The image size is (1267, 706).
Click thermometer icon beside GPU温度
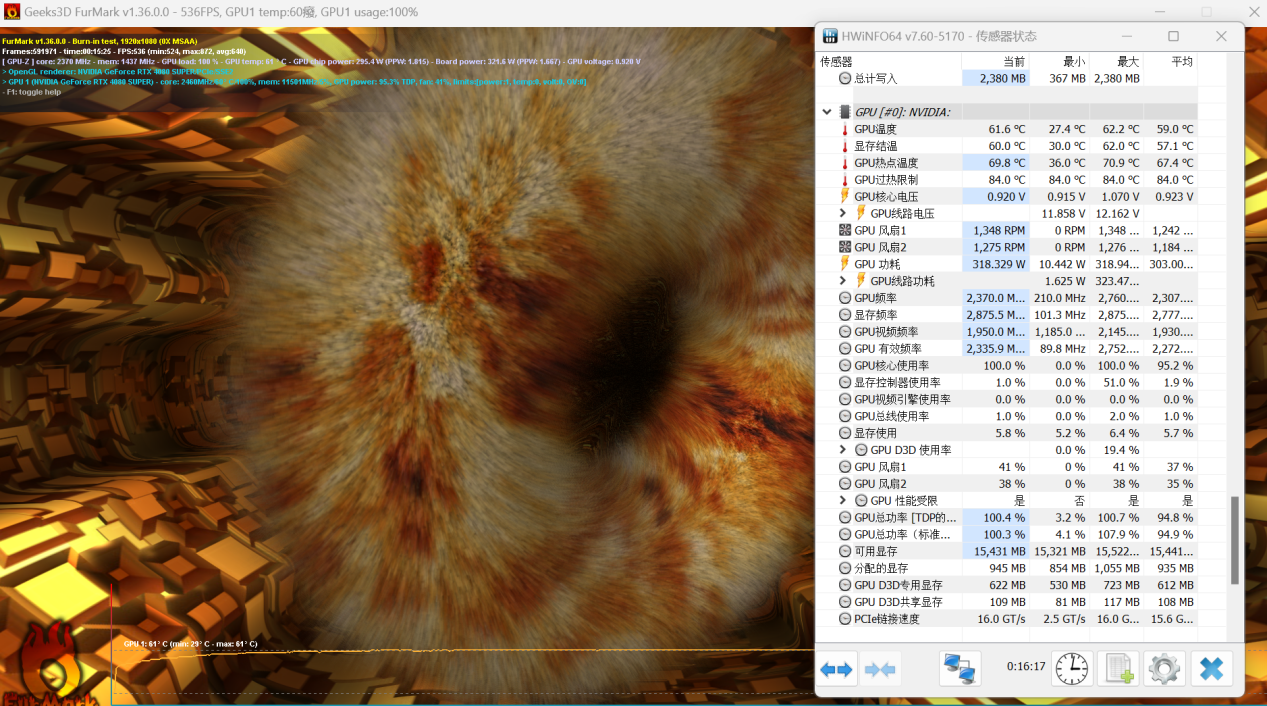click(x=845, y=129)
